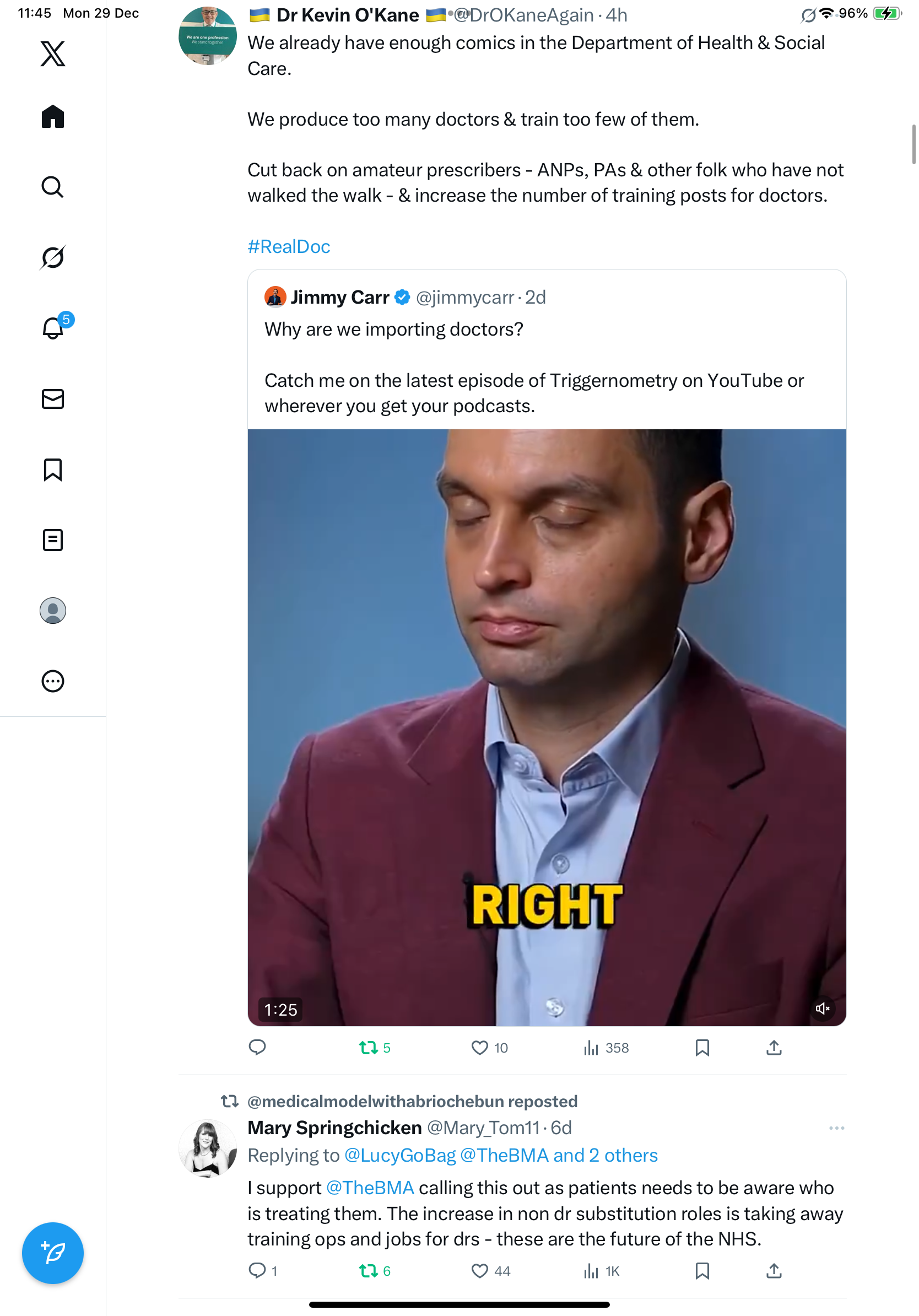Open the Notifications bell
Screen dimensions: 919x1316
click(x=53, y=328)
